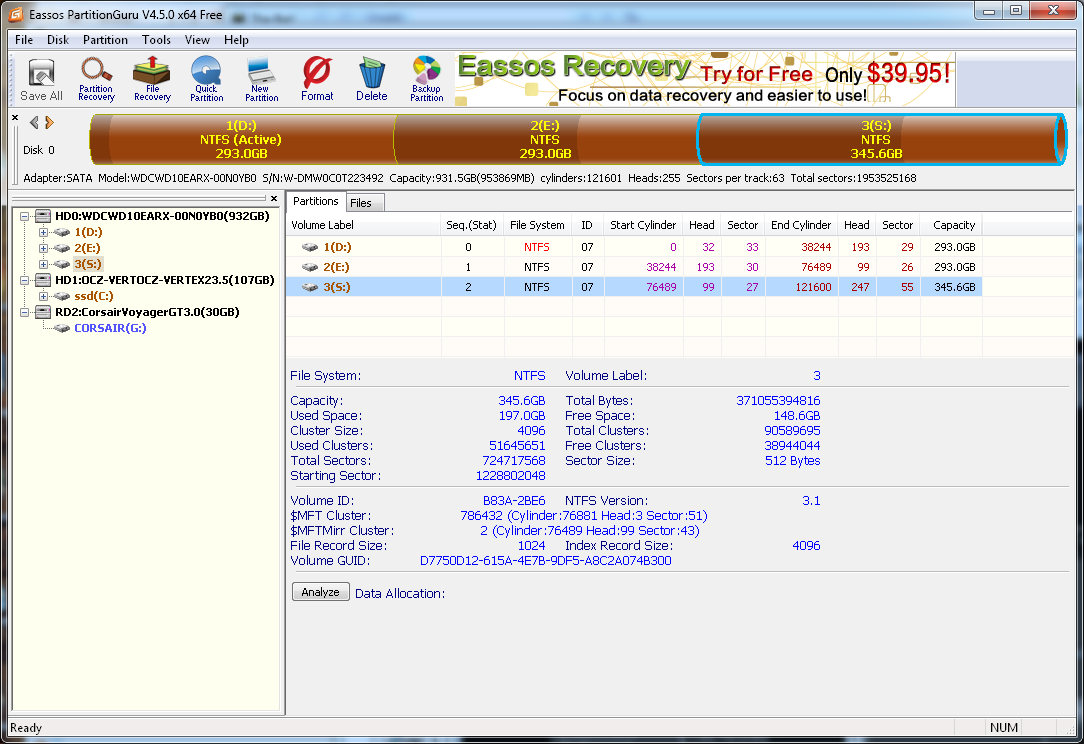This screenshot has height=744, width=1084.
Task: Click the Eassos Recovery advertisement banner
Action: coord(704,80)
